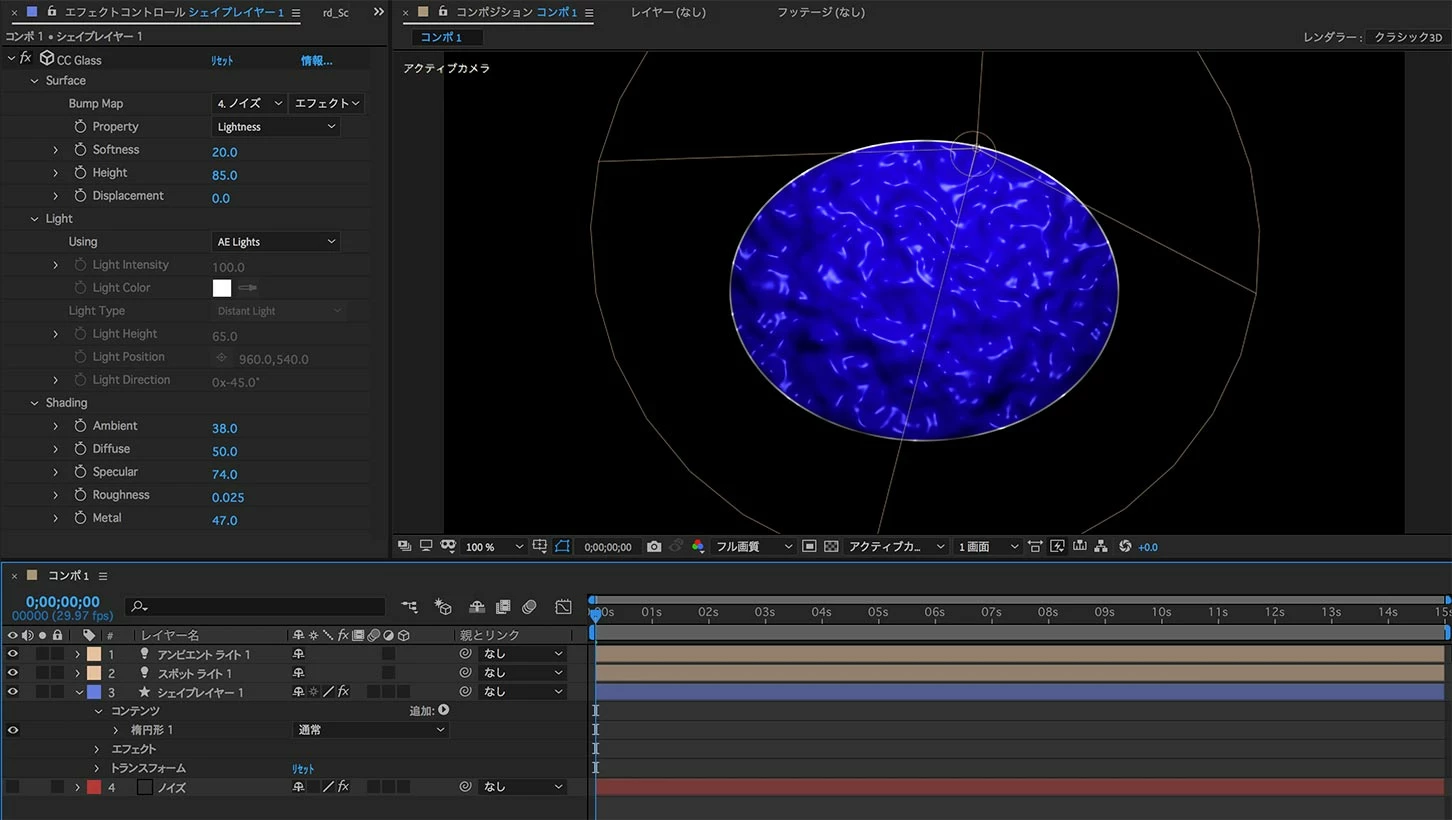Toggle the transparency grid in viewer
This screenshot has width=1452, height=820.
831,547
